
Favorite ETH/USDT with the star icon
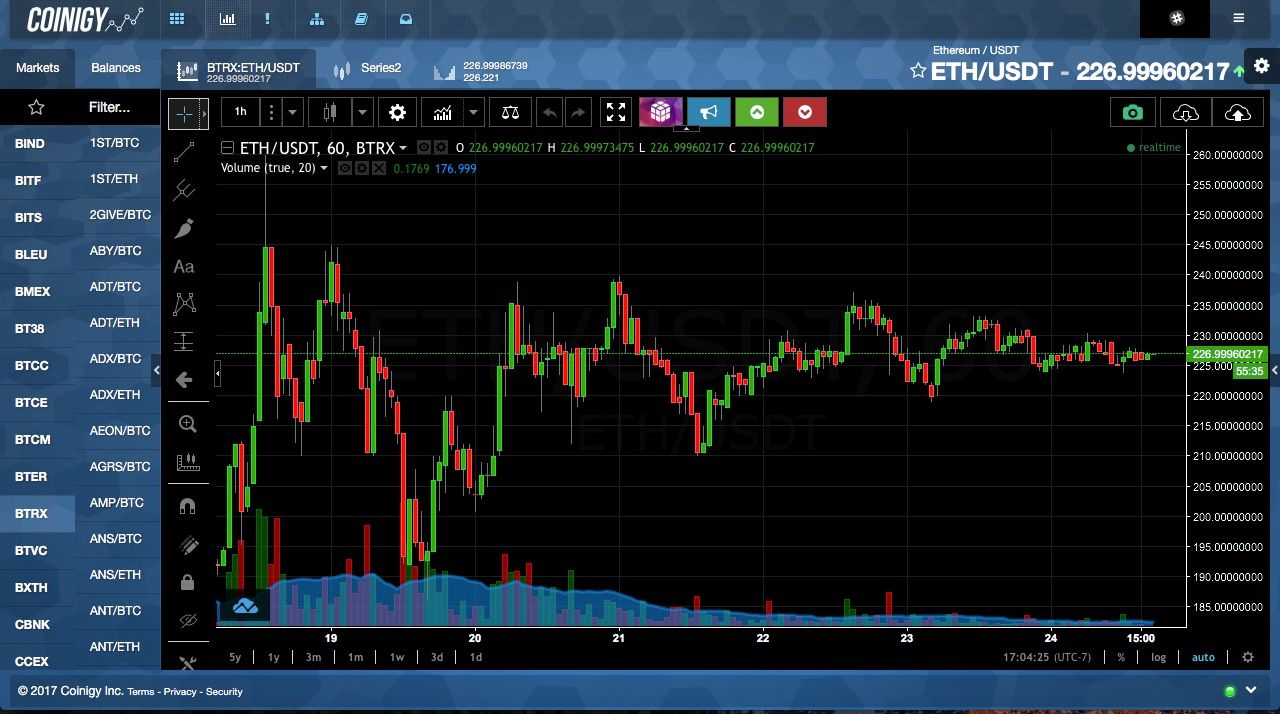click(918, 71)
